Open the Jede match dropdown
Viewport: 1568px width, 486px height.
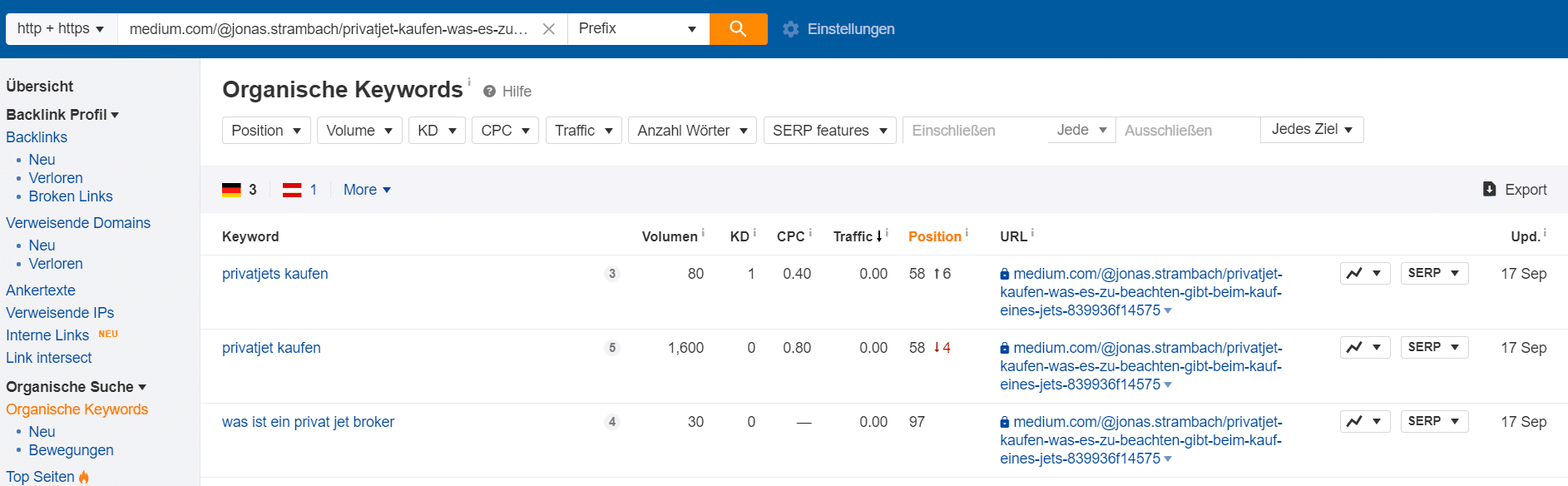point(1081,130)
